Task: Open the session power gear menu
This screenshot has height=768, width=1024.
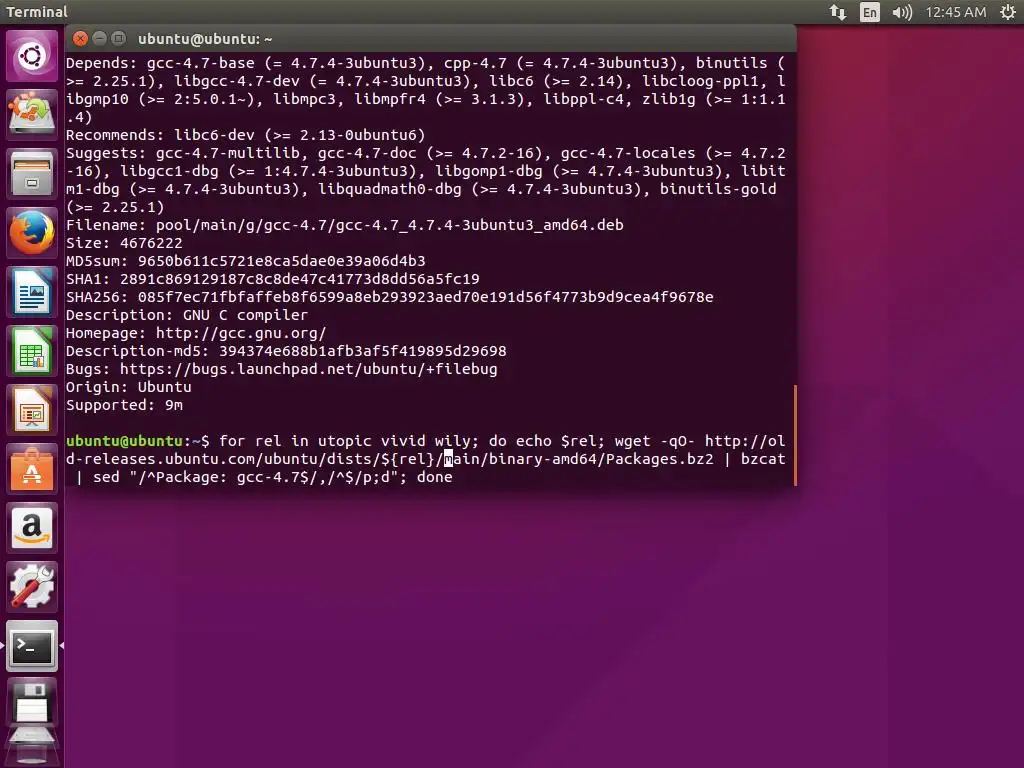Action: 1008,12
